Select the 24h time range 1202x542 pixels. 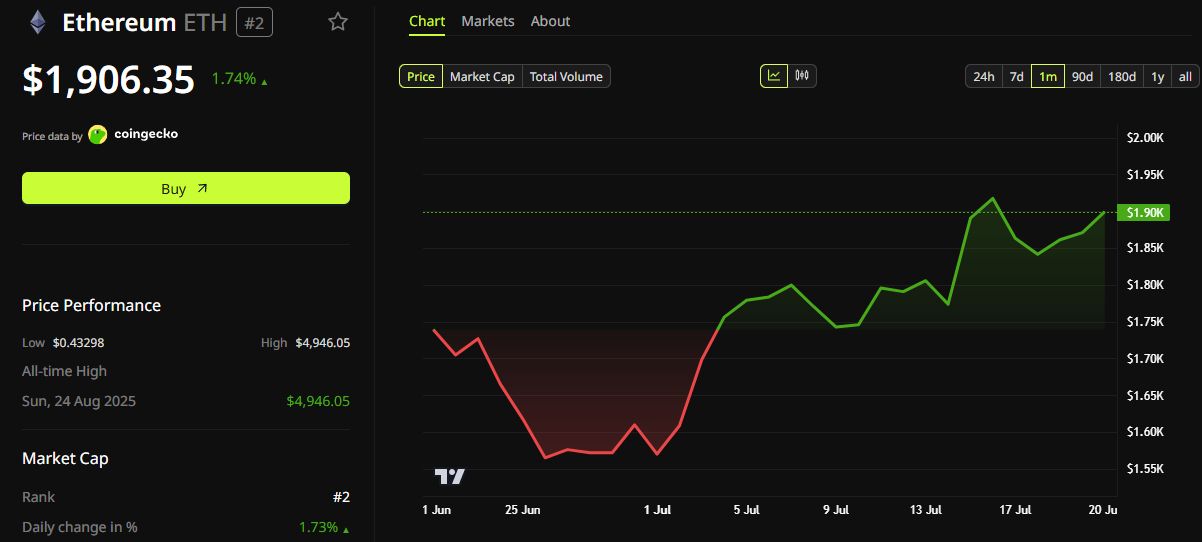click(x=984, y=76)
